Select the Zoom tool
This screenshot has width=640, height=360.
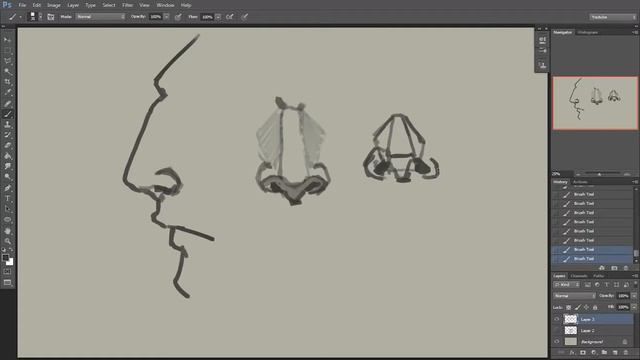point(7,241)
